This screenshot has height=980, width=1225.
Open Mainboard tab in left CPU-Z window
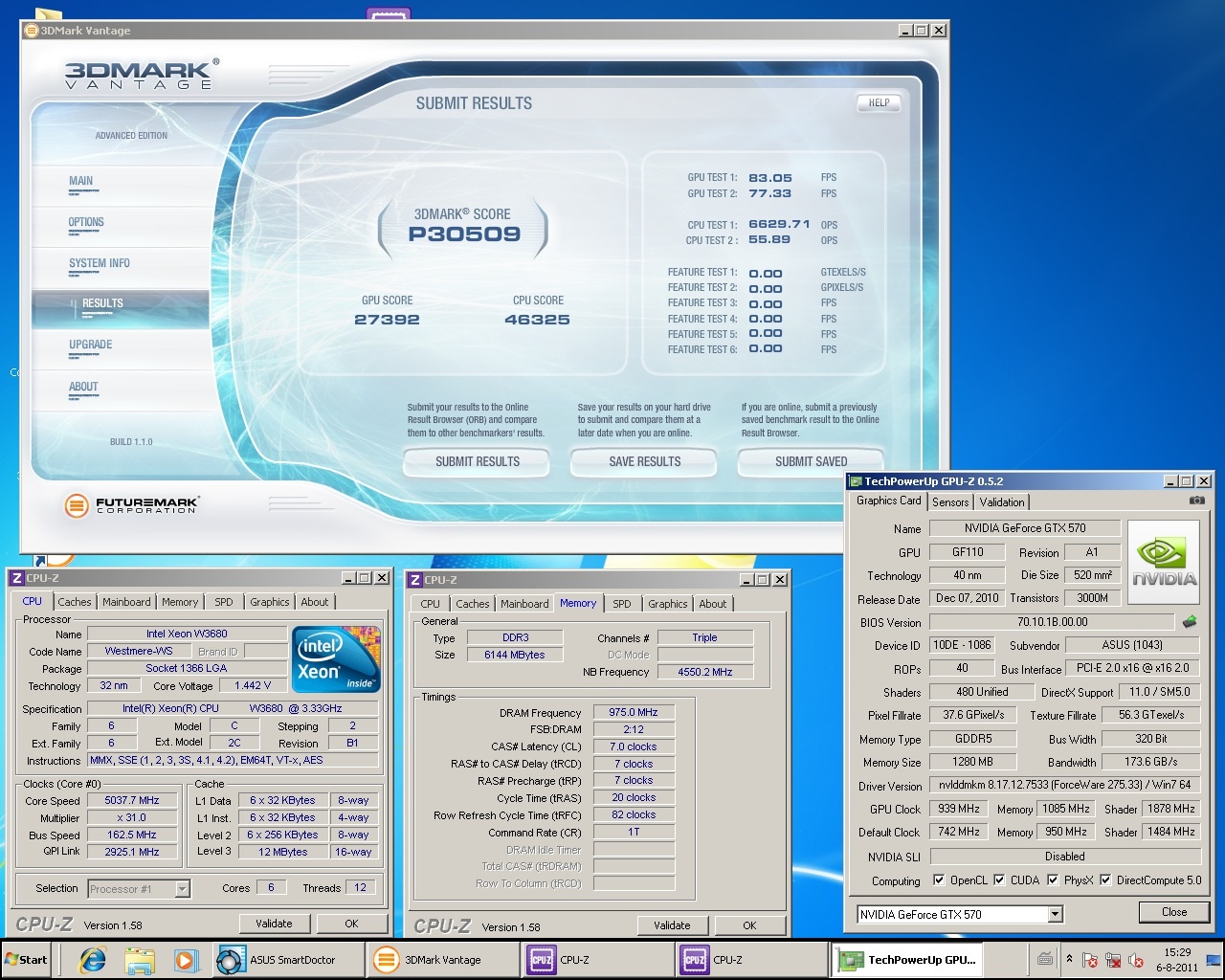point(126,602)
